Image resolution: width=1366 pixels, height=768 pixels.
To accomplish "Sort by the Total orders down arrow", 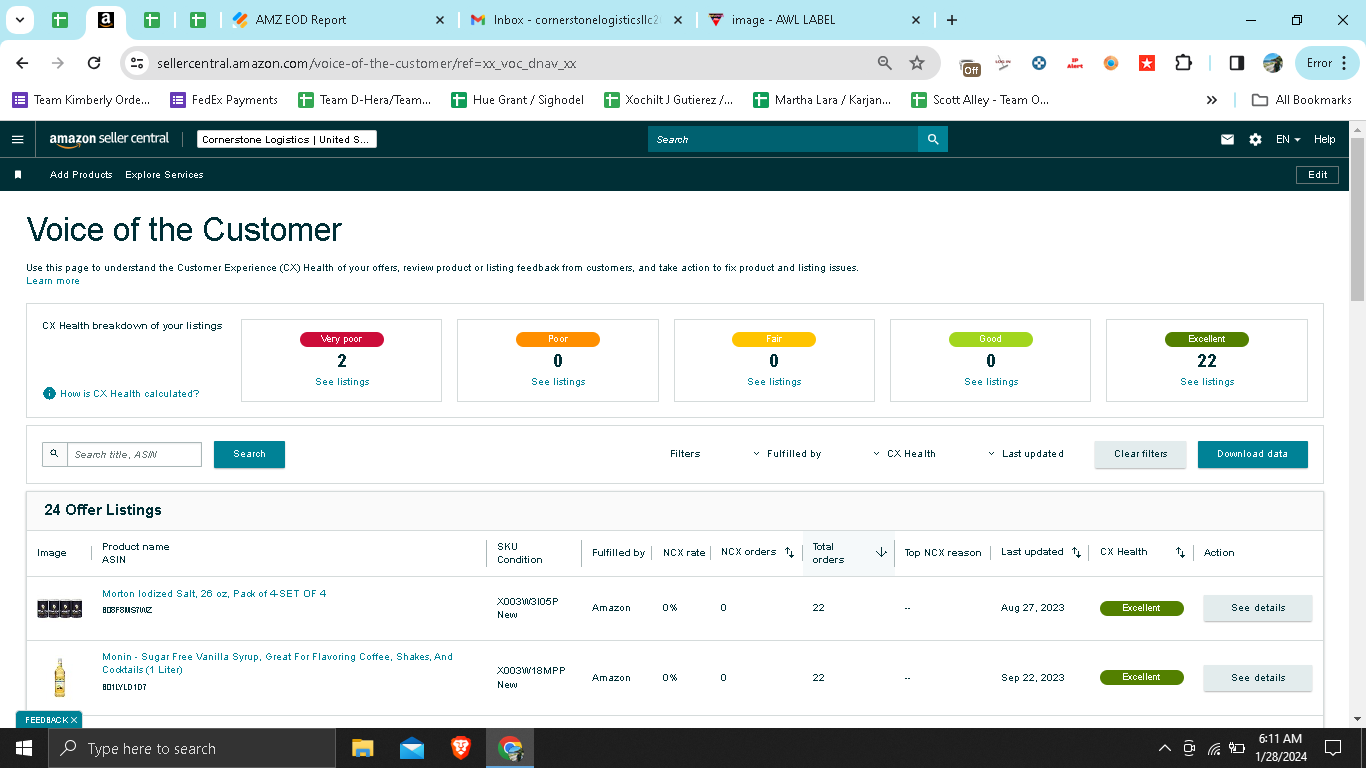I will coord(881,552).
